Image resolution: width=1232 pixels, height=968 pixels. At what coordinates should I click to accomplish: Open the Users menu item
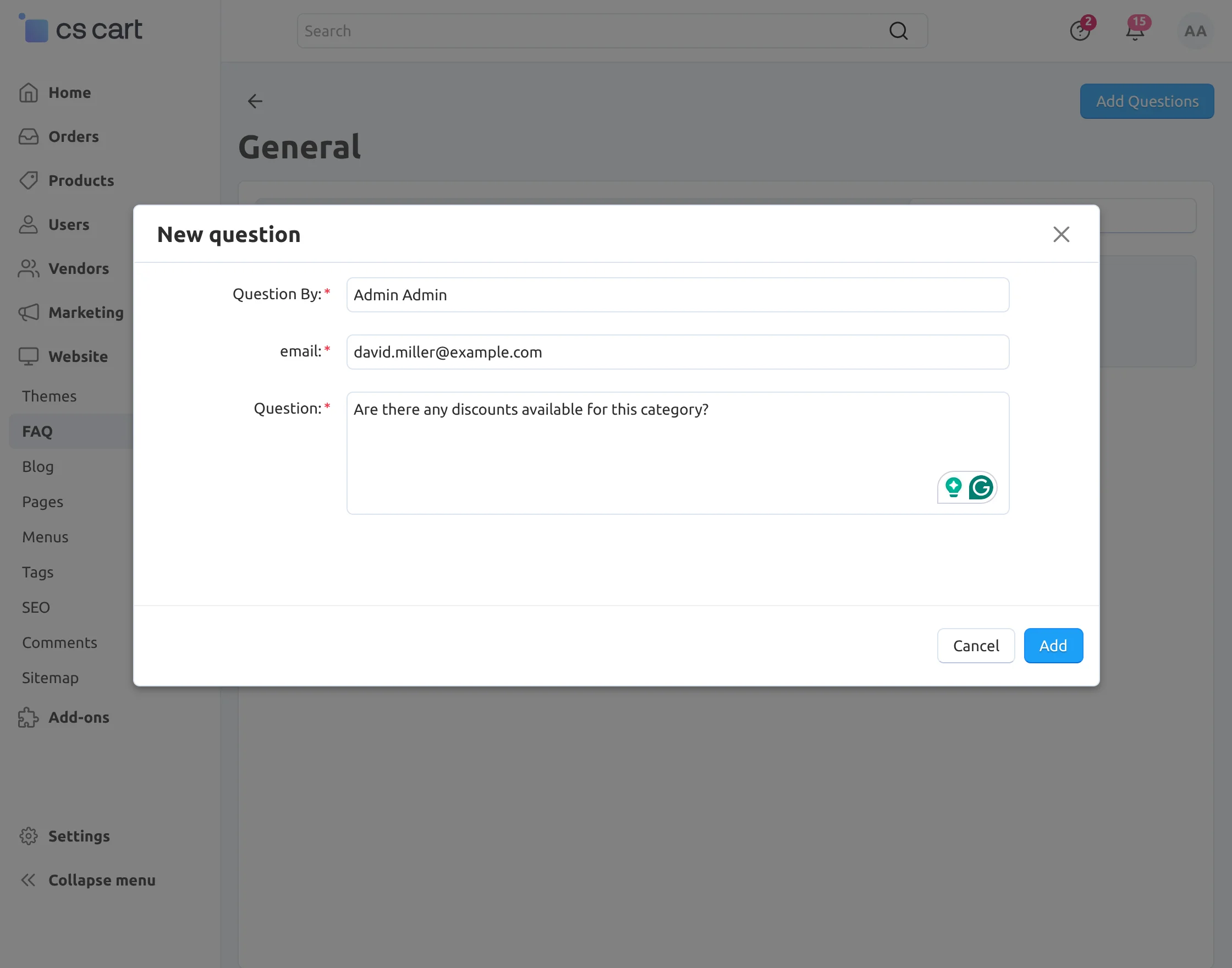click(69, 224)
